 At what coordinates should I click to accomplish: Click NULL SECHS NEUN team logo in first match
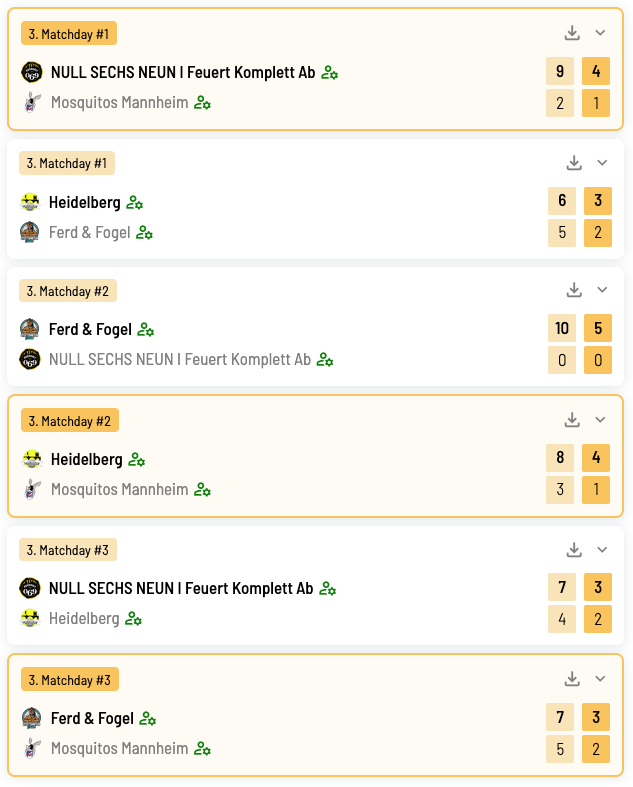pyautogui.click(x=32, y=72)
